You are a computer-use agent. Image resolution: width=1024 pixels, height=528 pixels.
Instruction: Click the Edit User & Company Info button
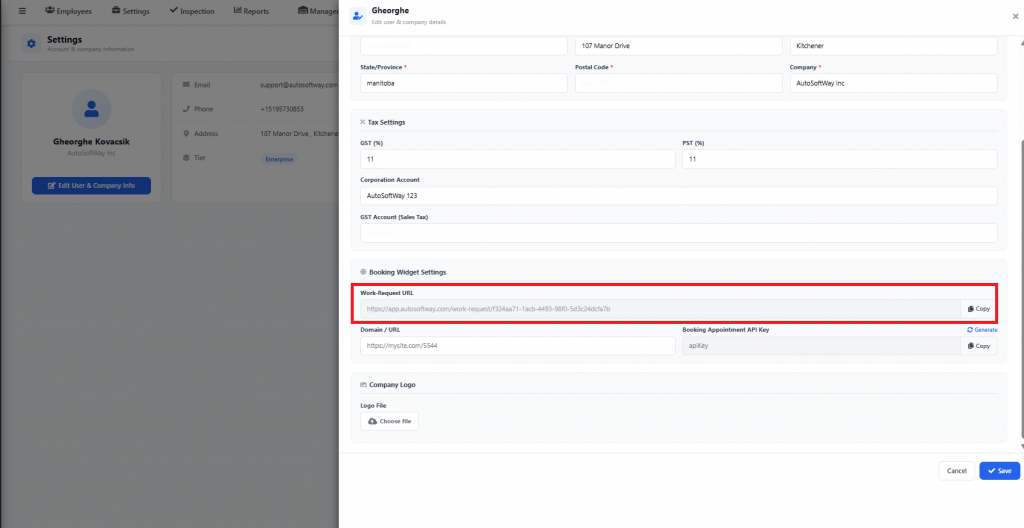tap(91, 186)
